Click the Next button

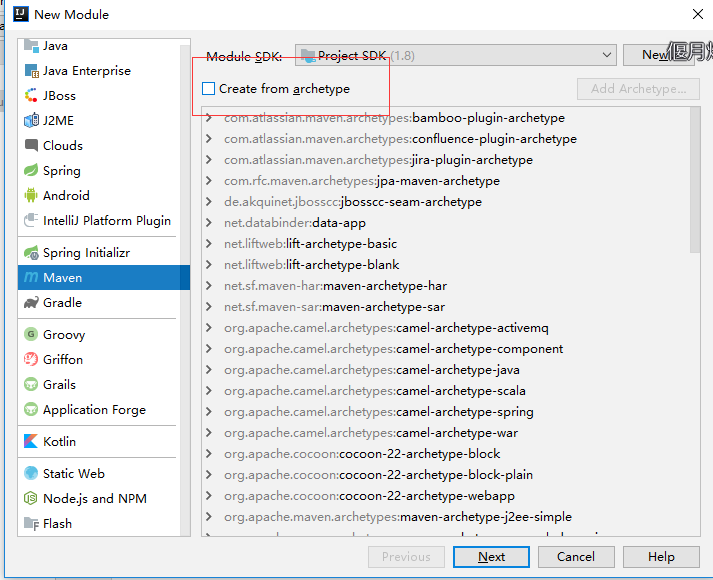point(491,557)
